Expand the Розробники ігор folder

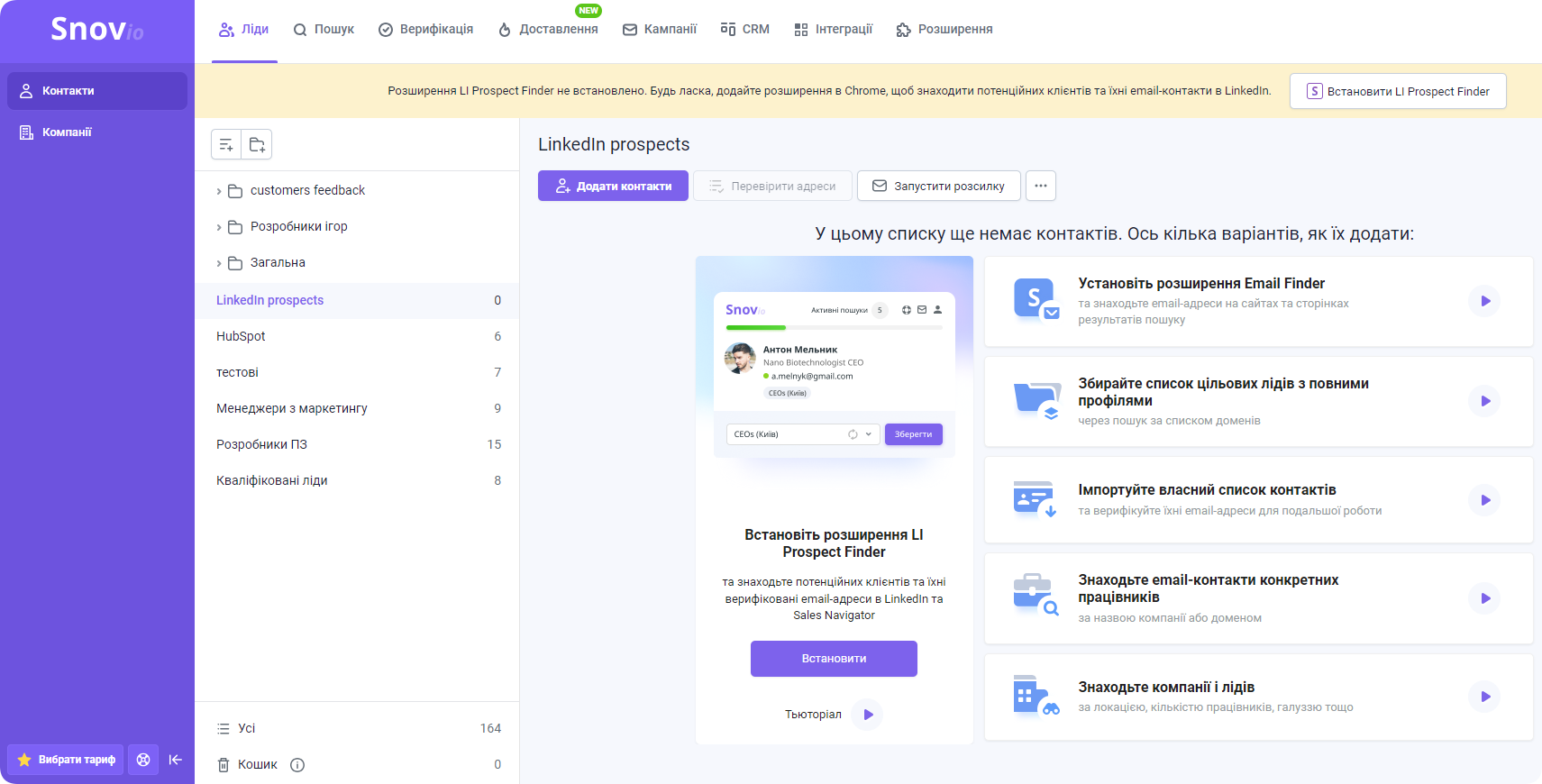pyautogui.click(x=219, y=227)
